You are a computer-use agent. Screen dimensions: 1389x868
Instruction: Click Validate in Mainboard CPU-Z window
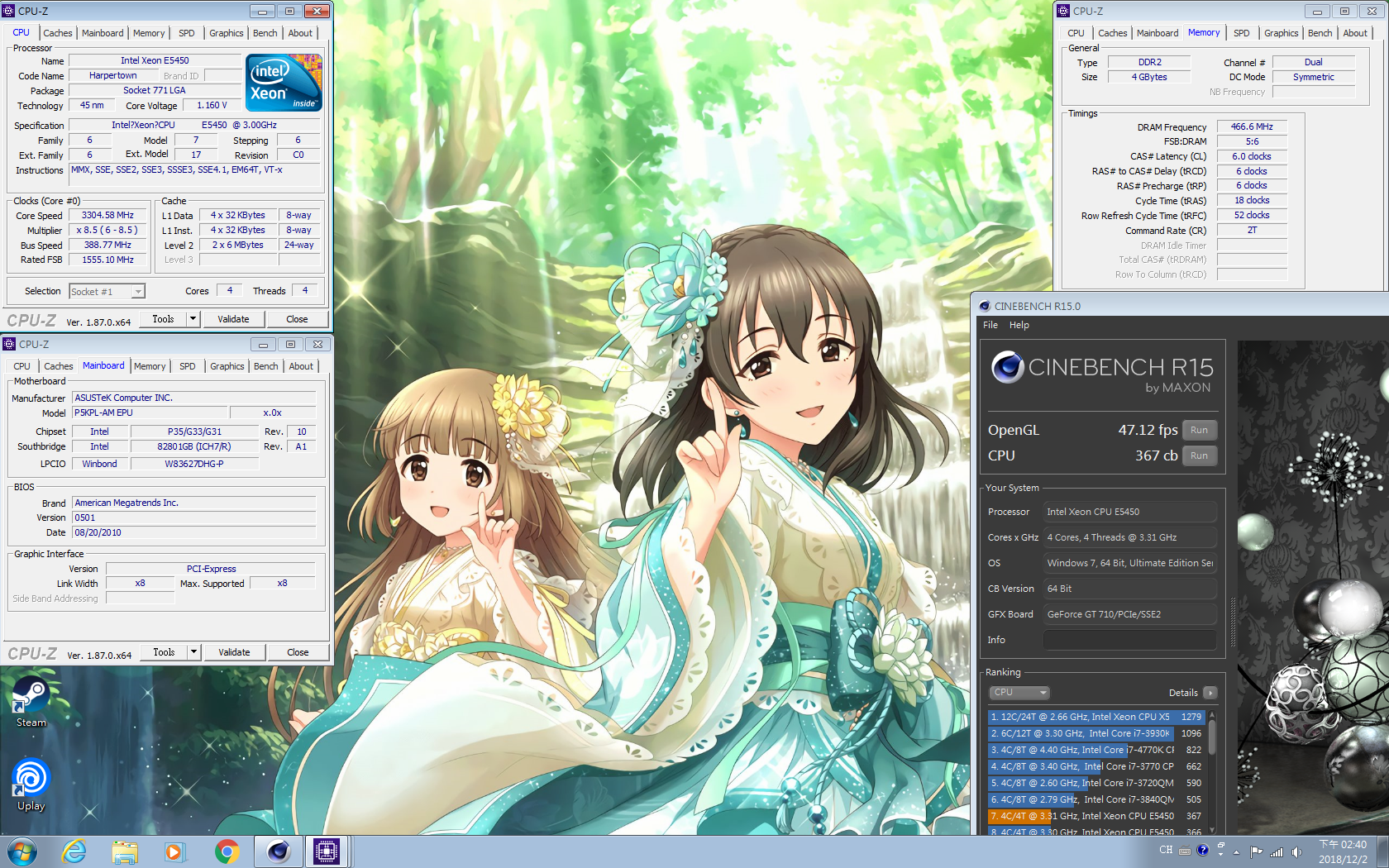pyautogui.click(x=234, y=652)
